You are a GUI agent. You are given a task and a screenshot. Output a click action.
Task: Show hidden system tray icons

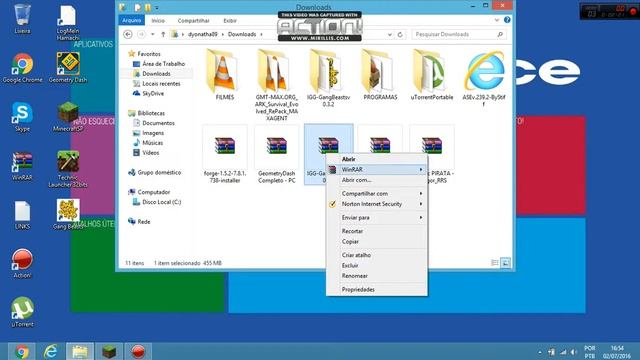(x=540, y=352)
